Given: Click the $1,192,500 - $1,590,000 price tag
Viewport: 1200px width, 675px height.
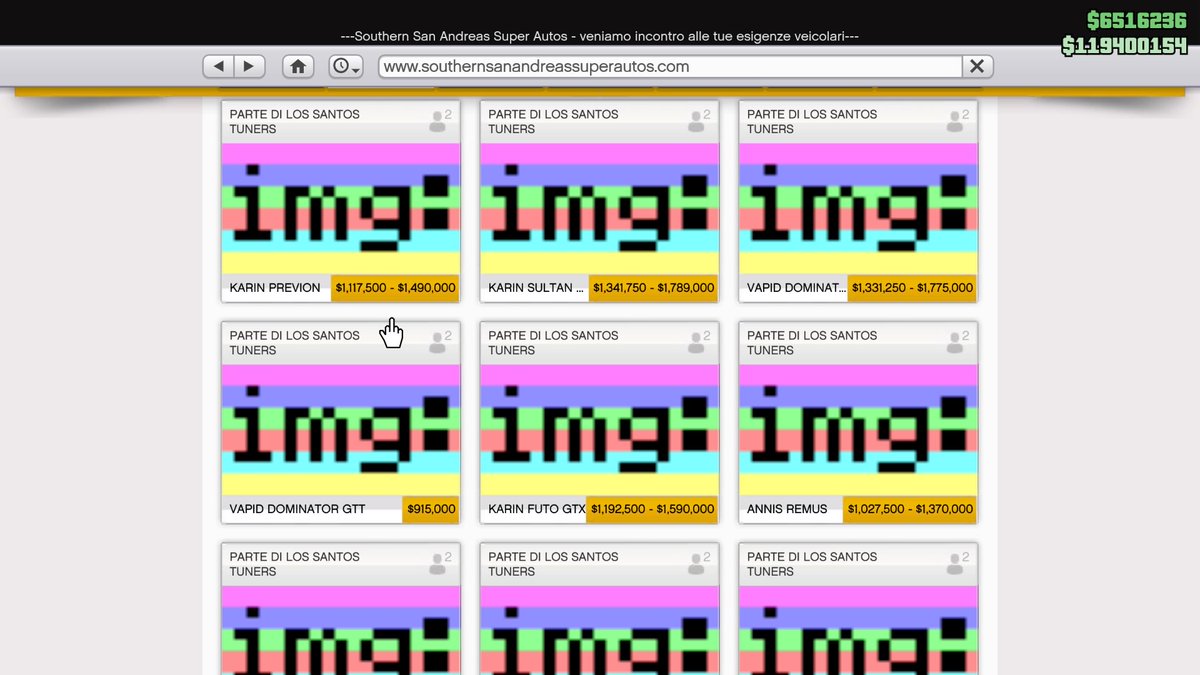Looking at the screenshot, I should click(652, 509).
